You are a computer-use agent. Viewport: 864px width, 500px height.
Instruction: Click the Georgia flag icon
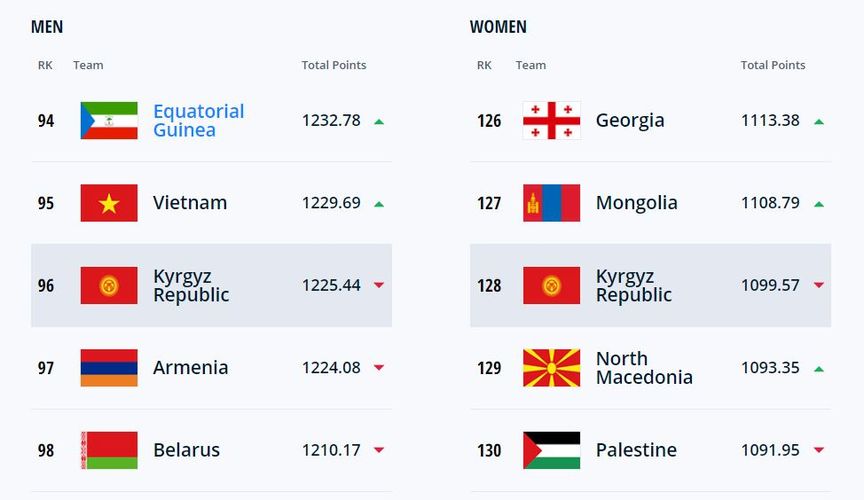(x=551, y=121)
